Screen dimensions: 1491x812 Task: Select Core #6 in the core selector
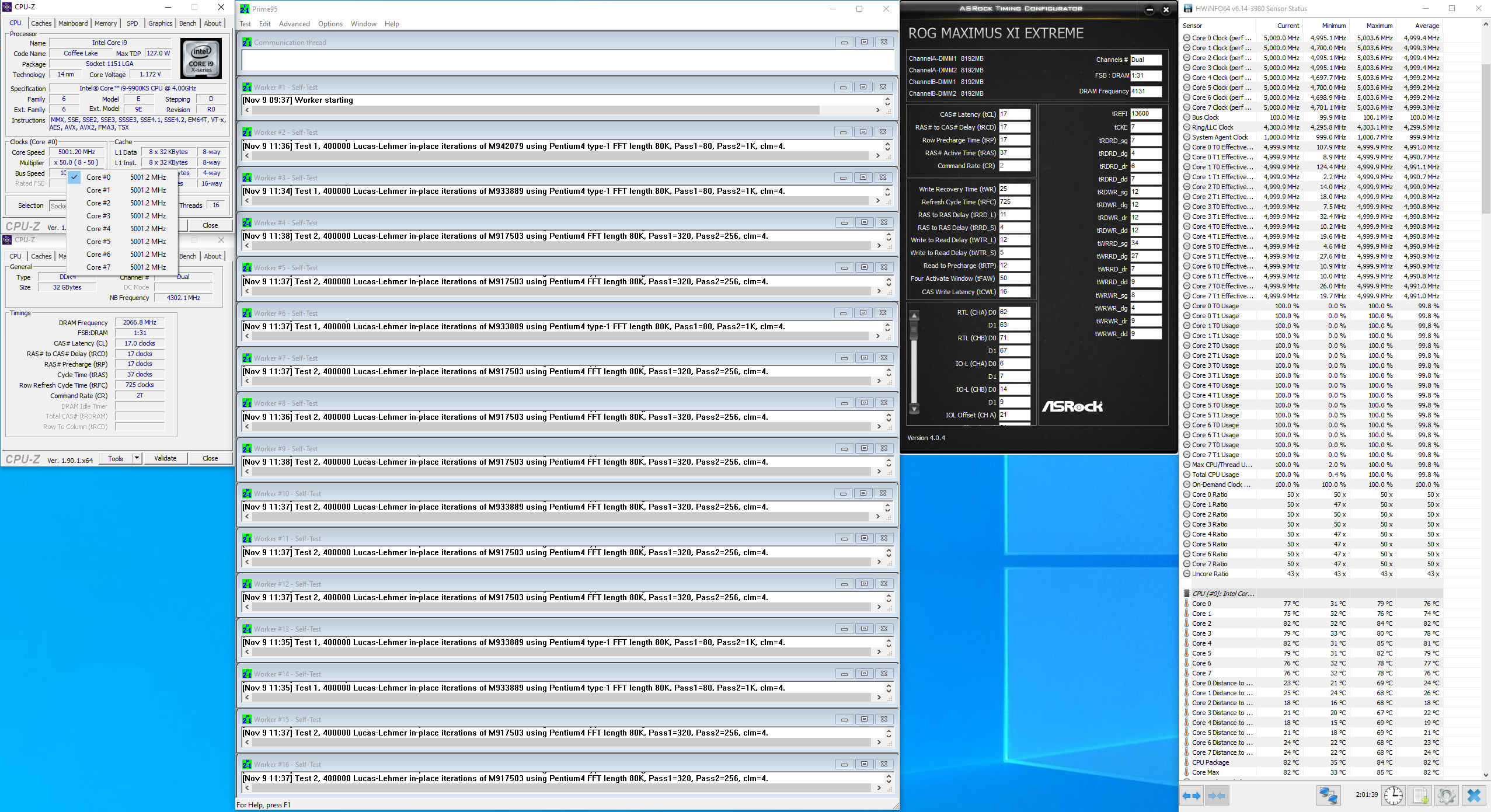99,254
